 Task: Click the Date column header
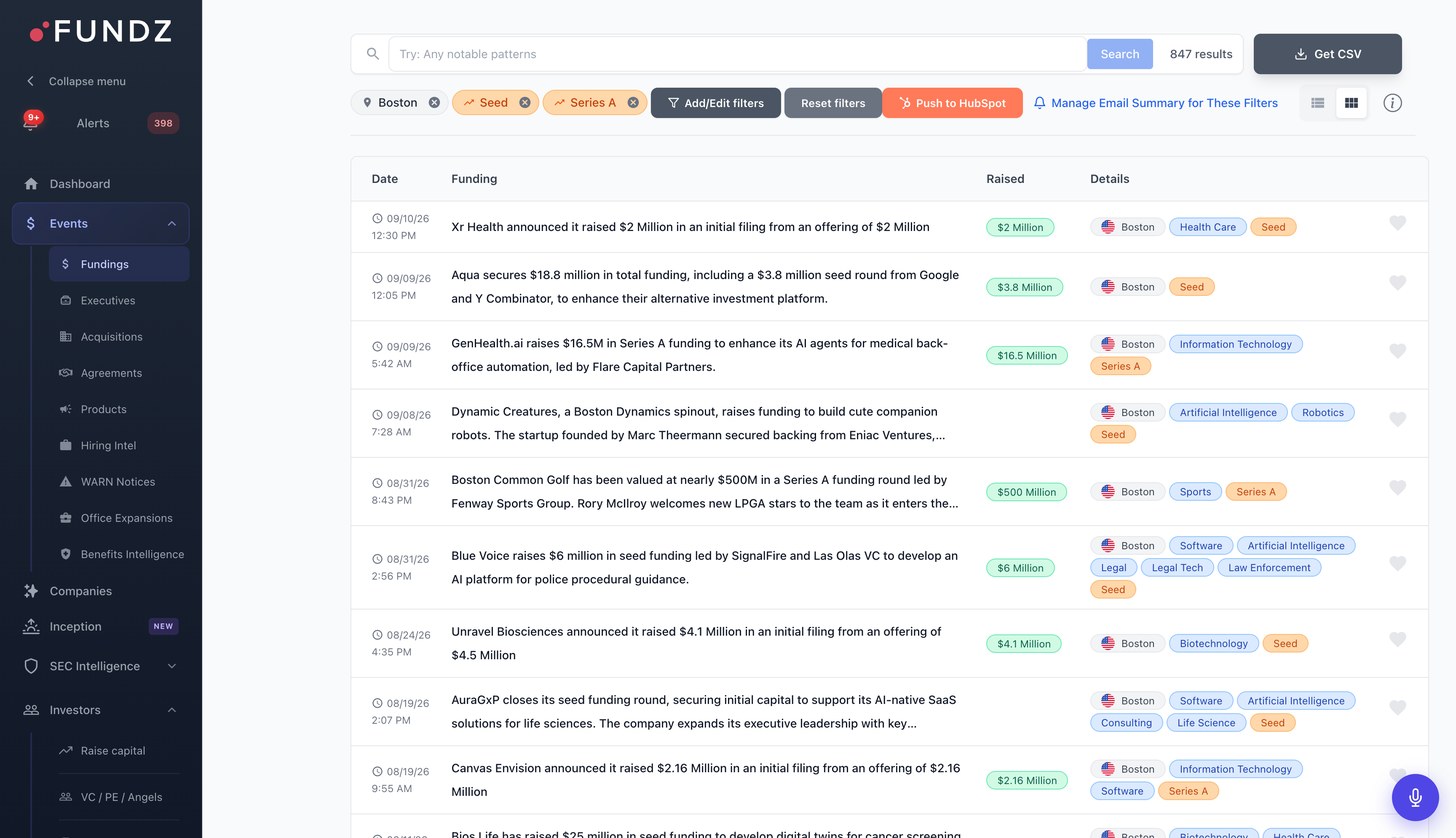coord(385,179)
